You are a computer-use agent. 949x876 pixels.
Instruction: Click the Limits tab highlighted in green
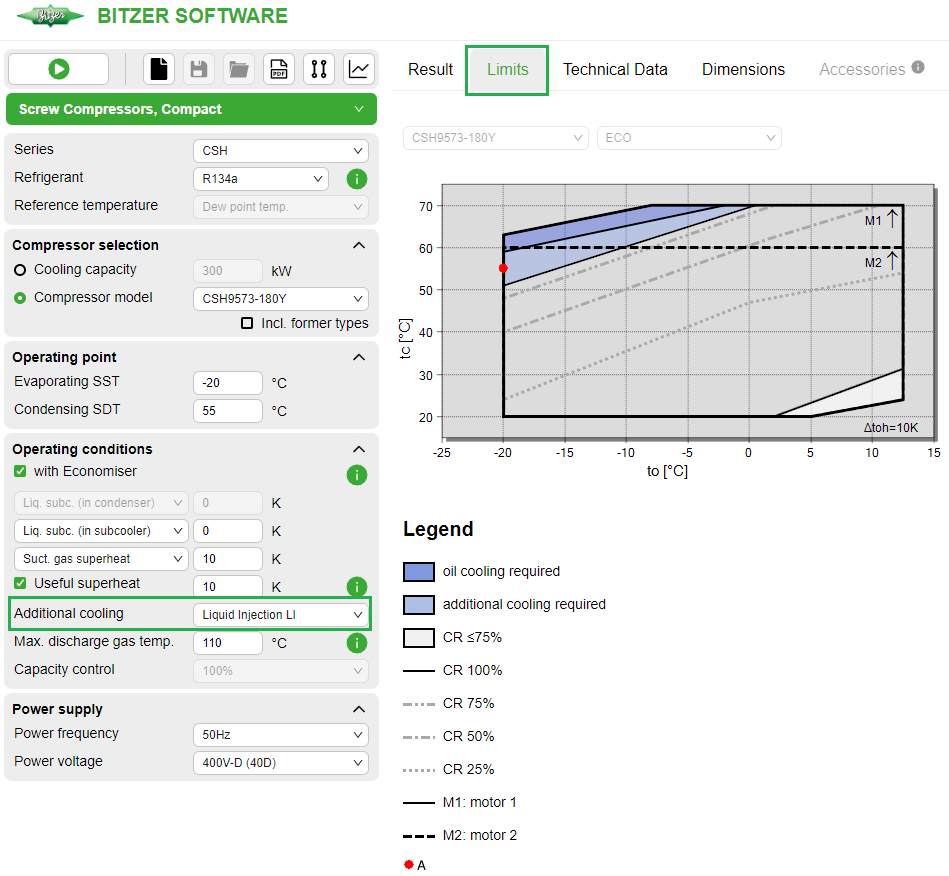click(x=506, y=69)
